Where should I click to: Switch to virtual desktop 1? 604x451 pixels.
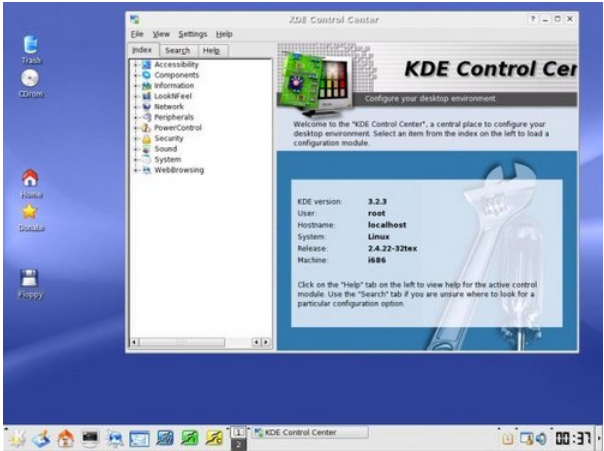(238, 432)
